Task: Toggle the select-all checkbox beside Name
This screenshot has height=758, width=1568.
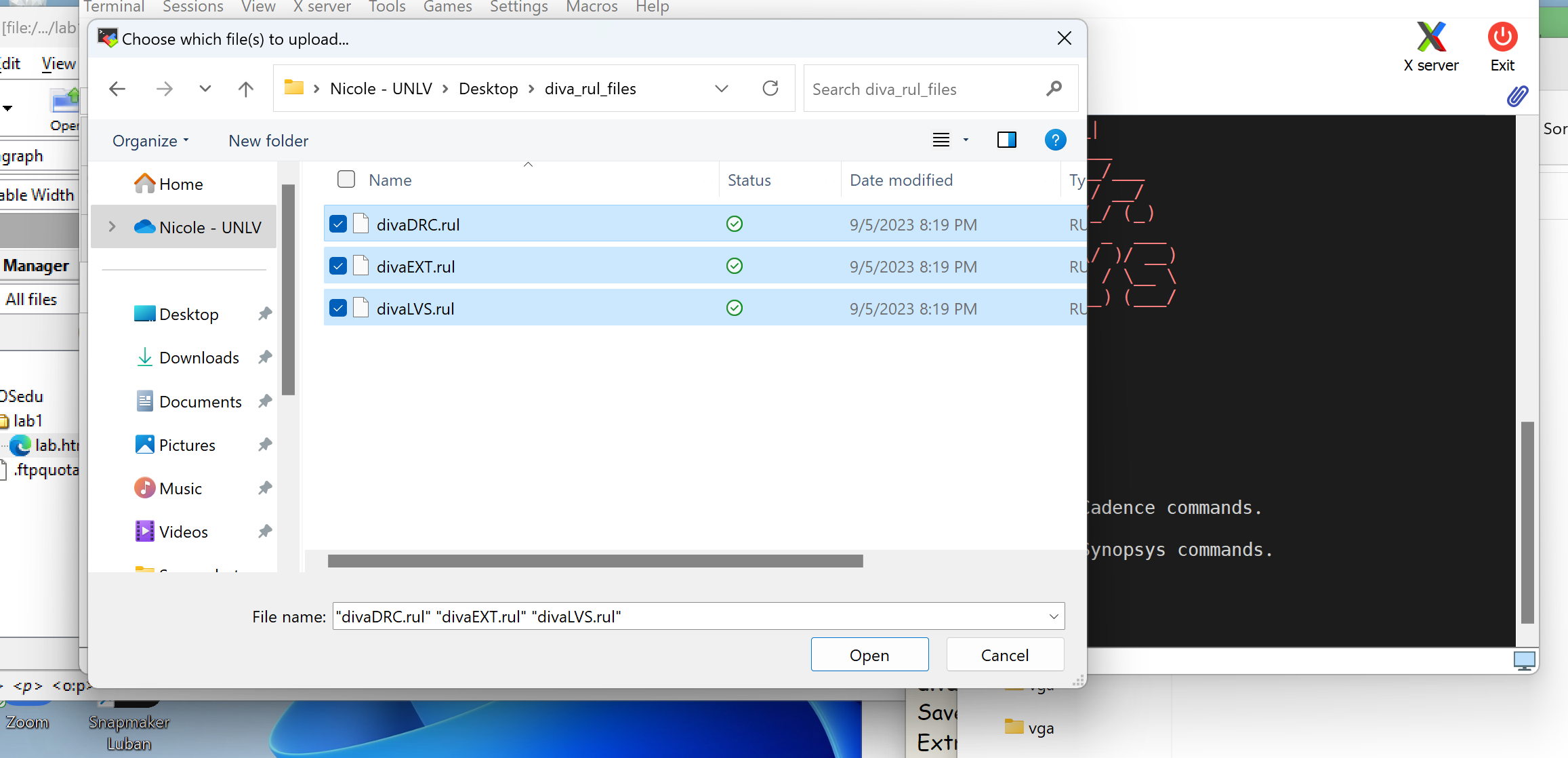Action: tap(346, 180)
